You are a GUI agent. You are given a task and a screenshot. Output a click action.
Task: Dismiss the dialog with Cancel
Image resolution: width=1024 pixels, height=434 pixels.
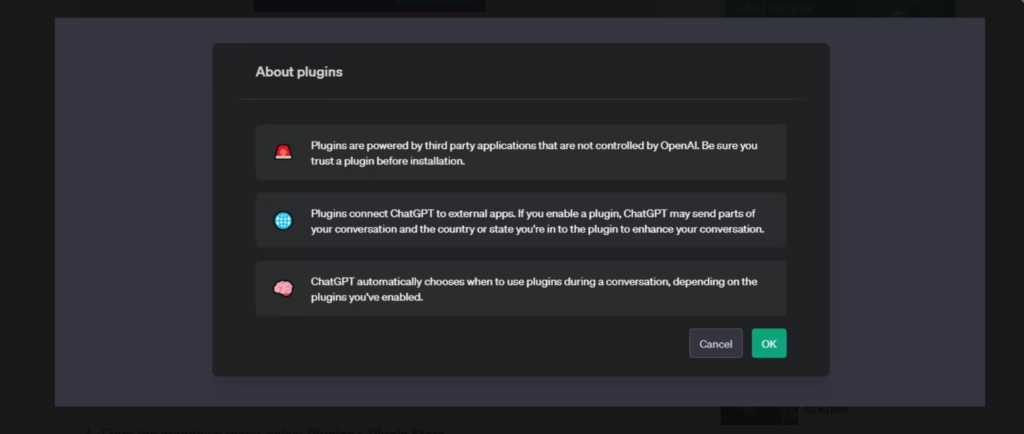pyautogui.click(x=715, y=344)
